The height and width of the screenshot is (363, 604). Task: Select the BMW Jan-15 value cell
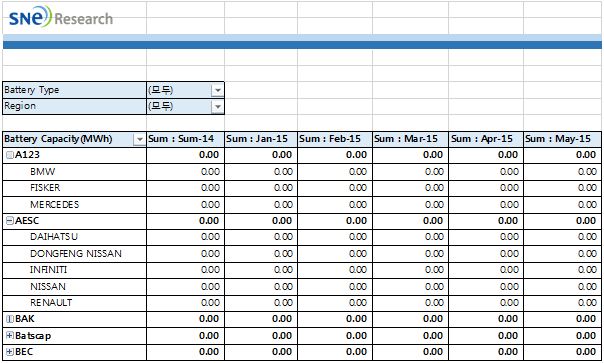pos(261,171)
